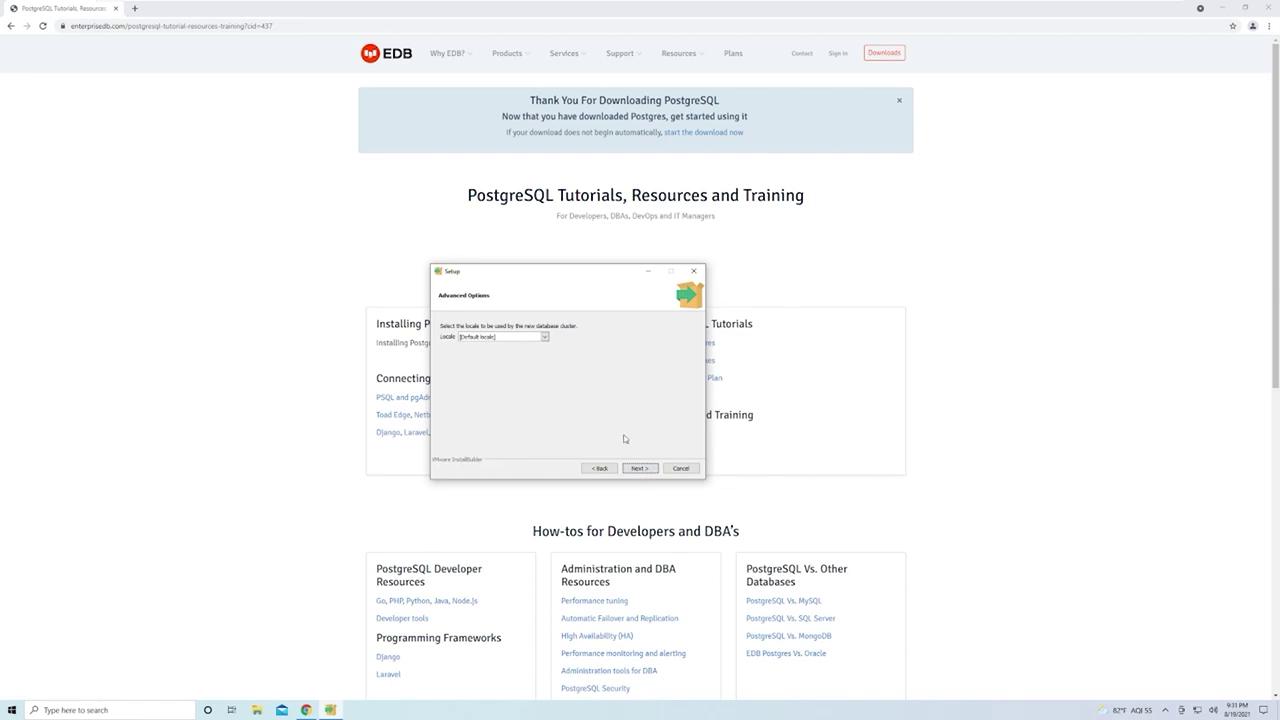Image resolution: width=1280 pixels, height=720 pixels.
Task: Reload the browser page
Action: point(43,26)
